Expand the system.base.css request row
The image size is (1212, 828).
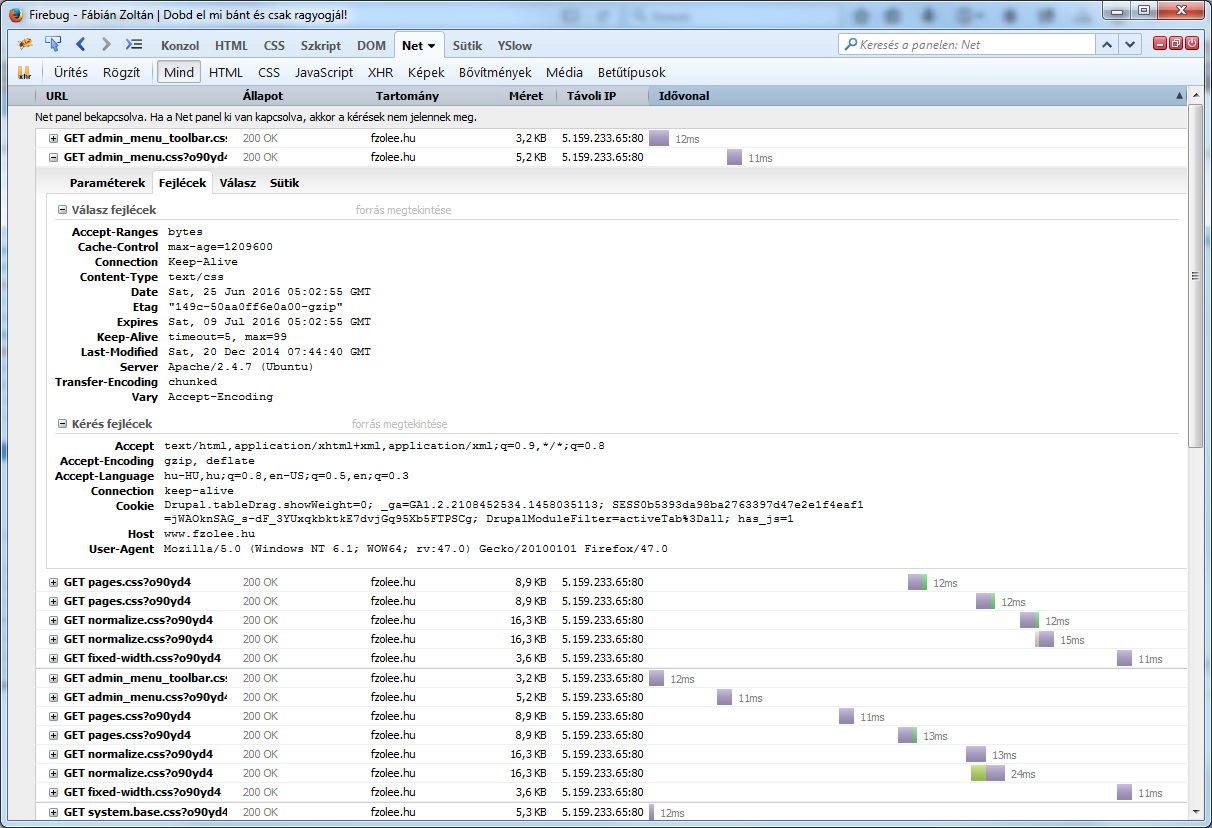(53, 811)
